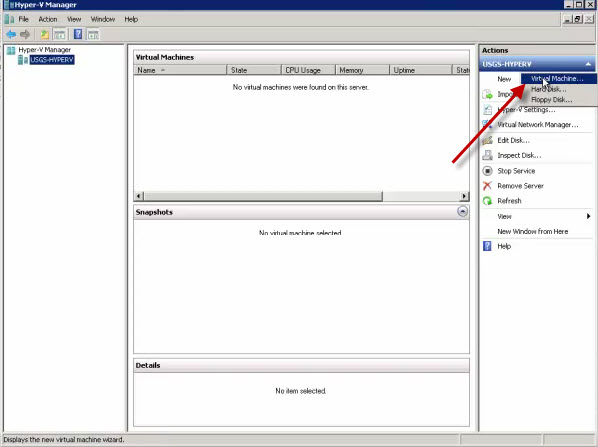Click the Edit Disk pencil icon
This screenshot has height=447, width=598.
click(487, 140)
